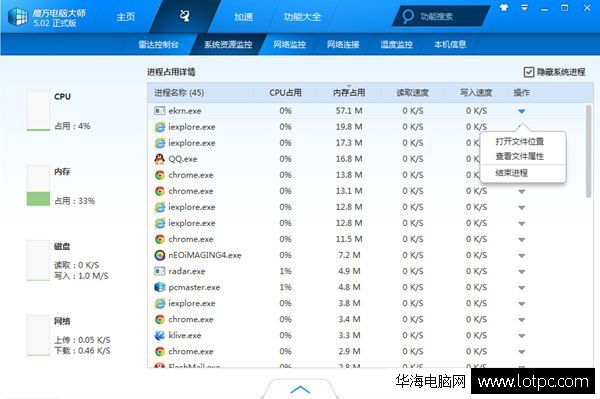
Task: Click the process list vertical scrollbar thumb
Action: click(x=589, y=151)
